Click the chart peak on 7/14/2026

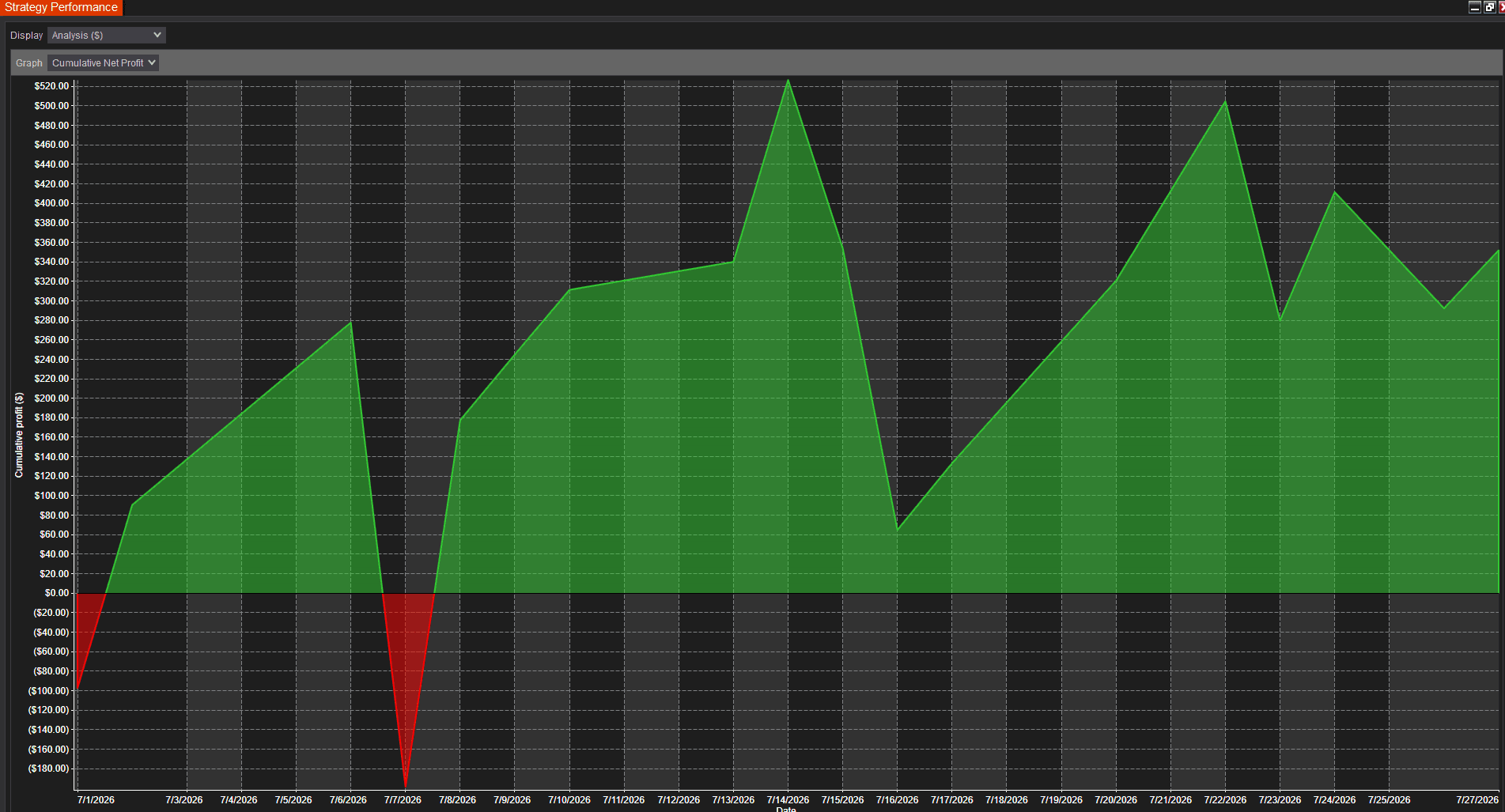788,81
